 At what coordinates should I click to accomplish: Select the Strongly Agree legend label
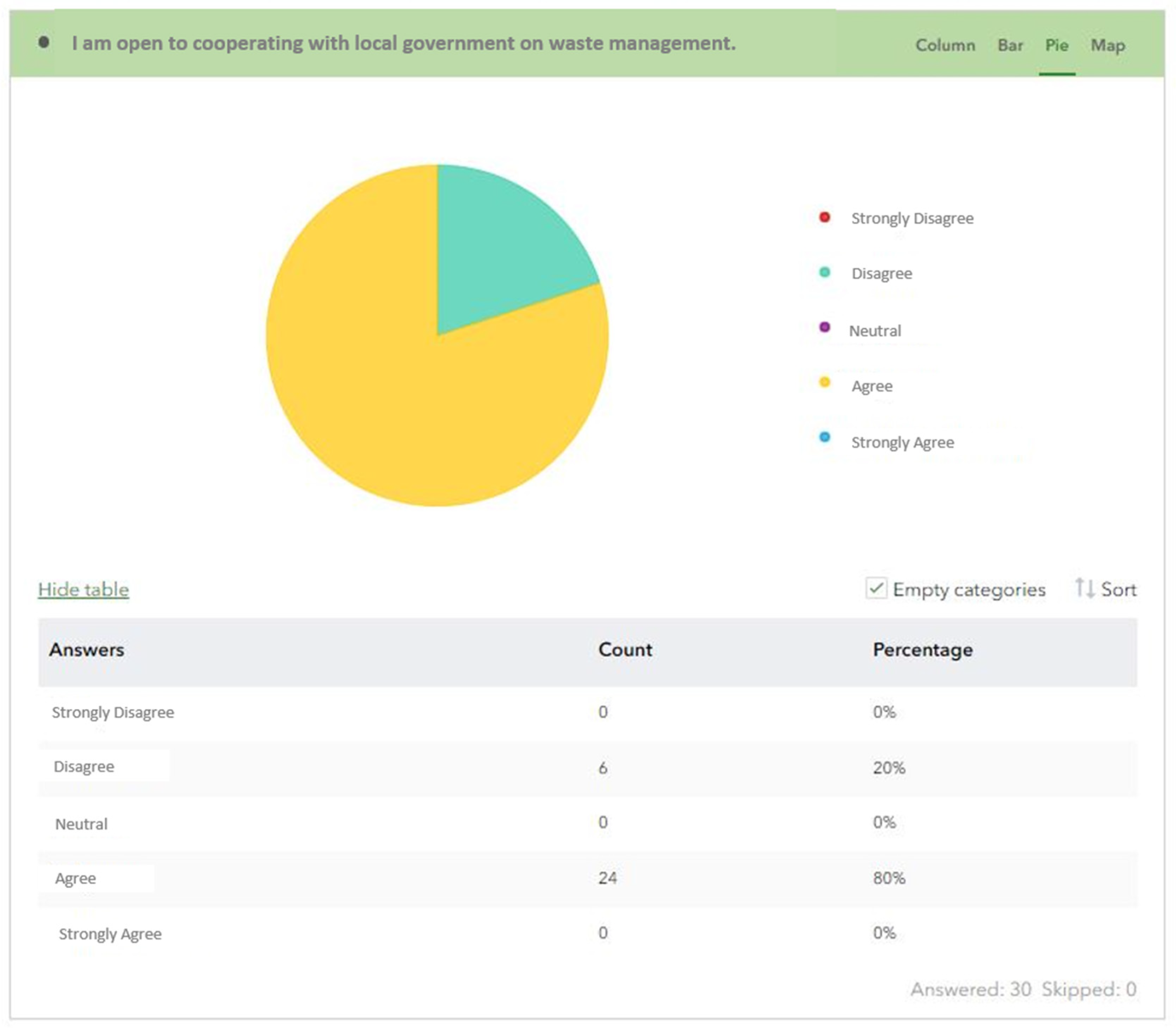(x=902, y=442)
